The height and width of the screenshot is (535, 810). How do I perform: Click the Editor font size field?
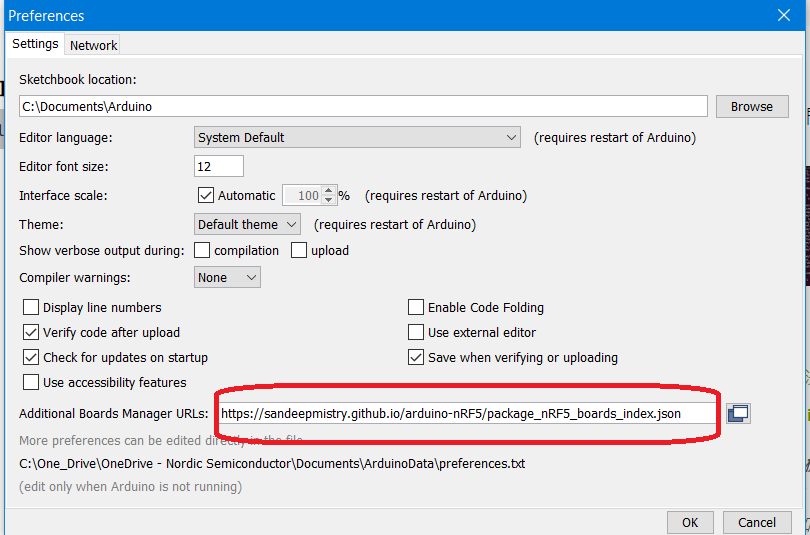click(218, 166)
